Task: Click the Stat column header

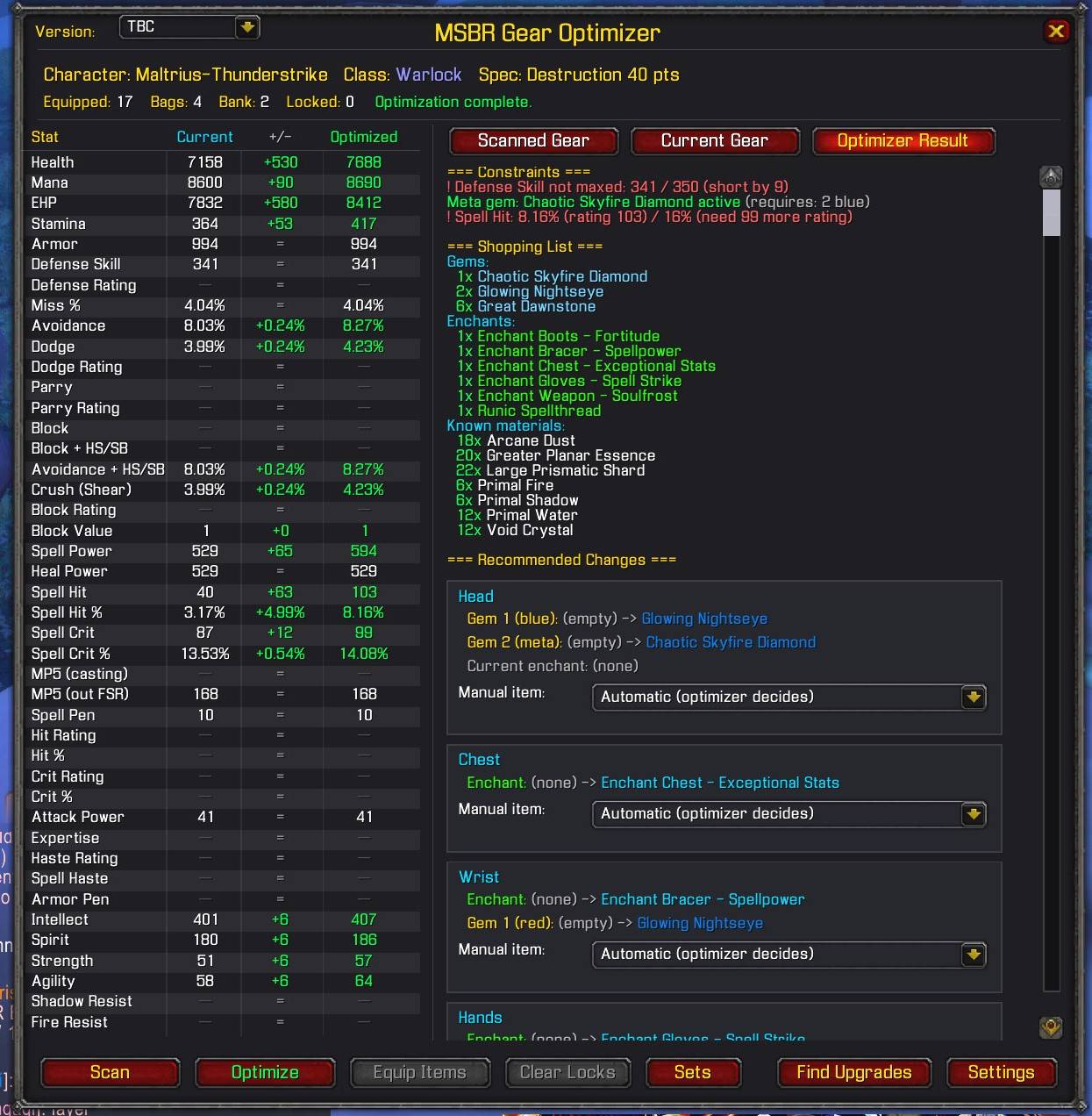Action: [x=45, y=137]
